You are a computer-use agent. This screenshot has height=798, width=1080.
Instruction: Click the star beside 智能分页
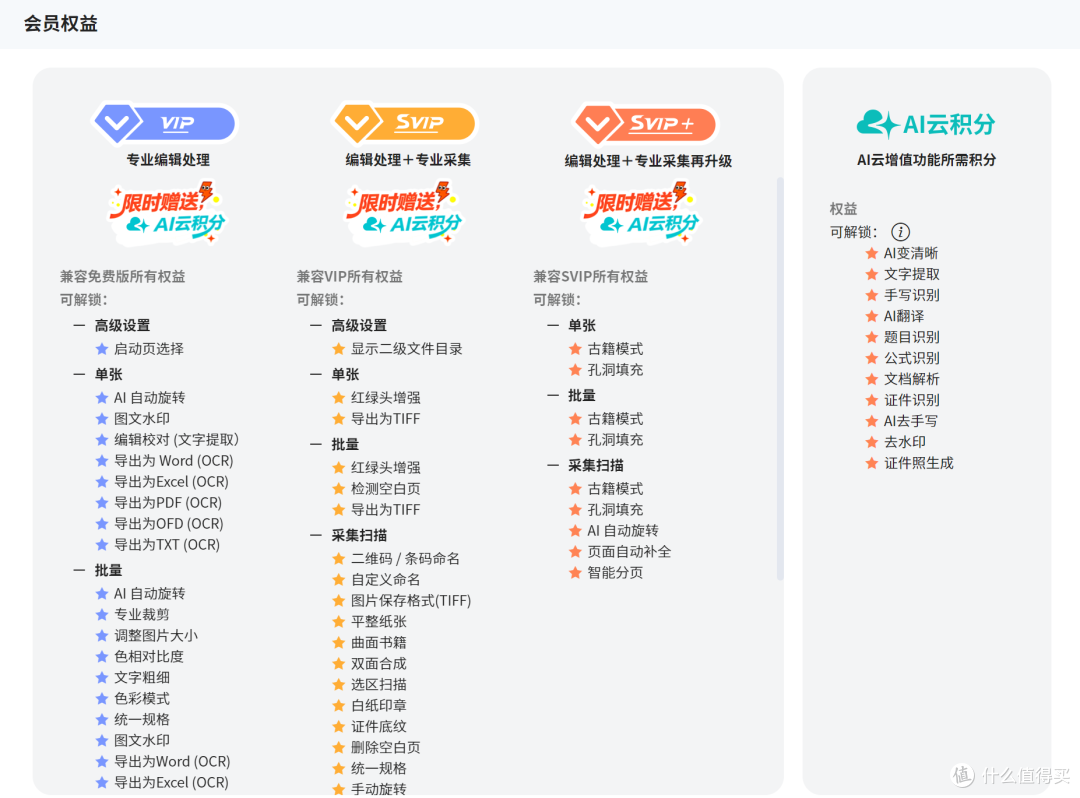click(x=576, y=573)
